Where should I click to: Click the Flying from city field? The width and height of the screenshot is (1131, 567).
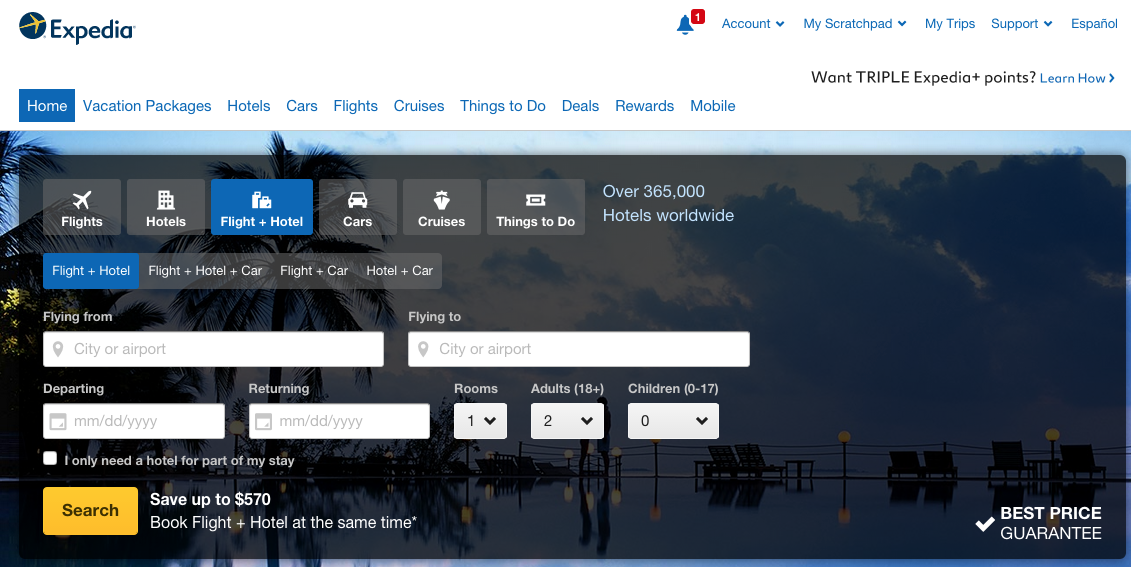tap(214, 349)
